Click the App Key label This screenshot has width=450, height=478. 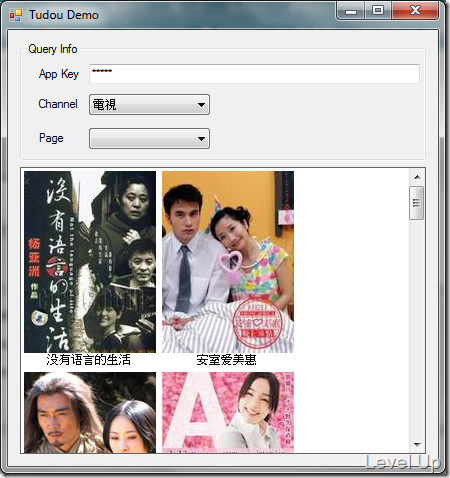coord(59,74)
